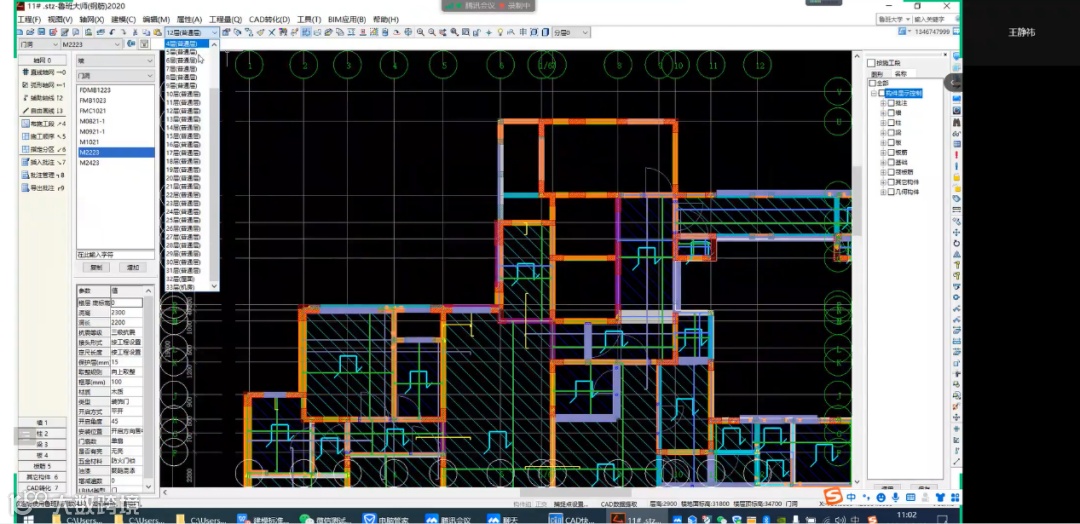Image resolution: width=1080 pixels, height=524 pixels.
Task: Click the 在此输入字符 search field
Action: point(115,255)
